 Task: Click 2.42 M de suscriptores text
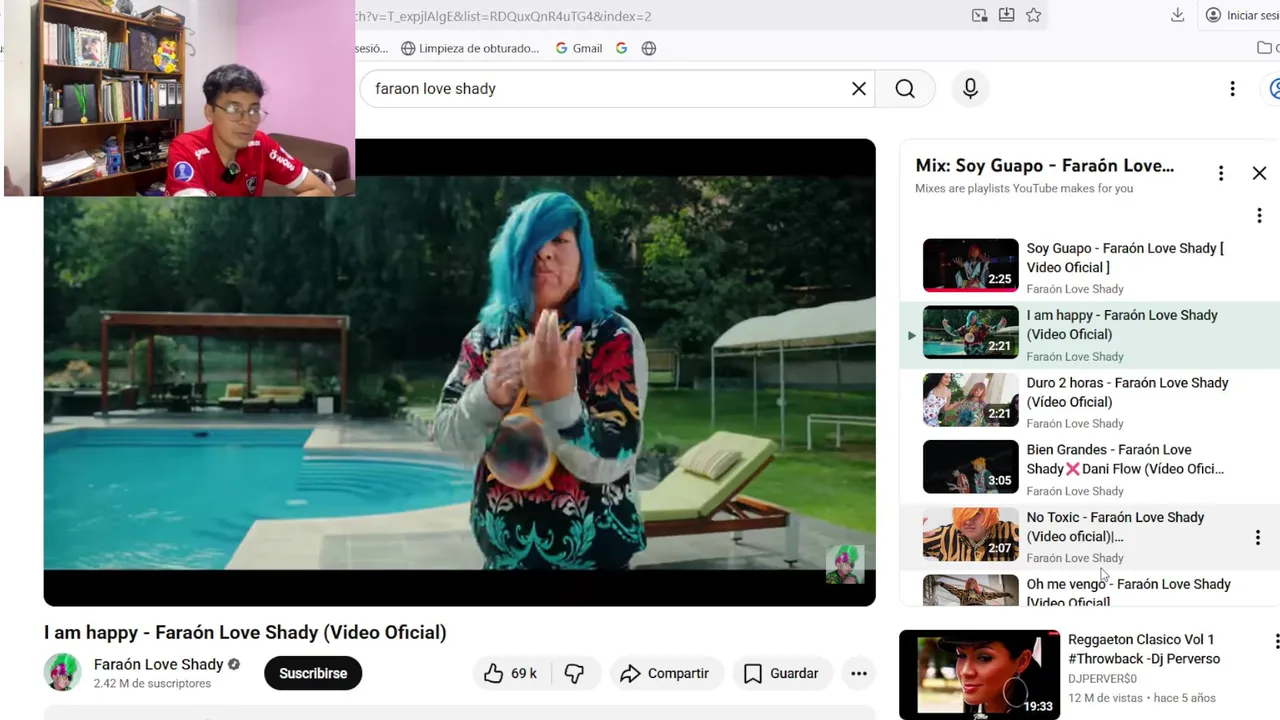[x=152, y=684]
